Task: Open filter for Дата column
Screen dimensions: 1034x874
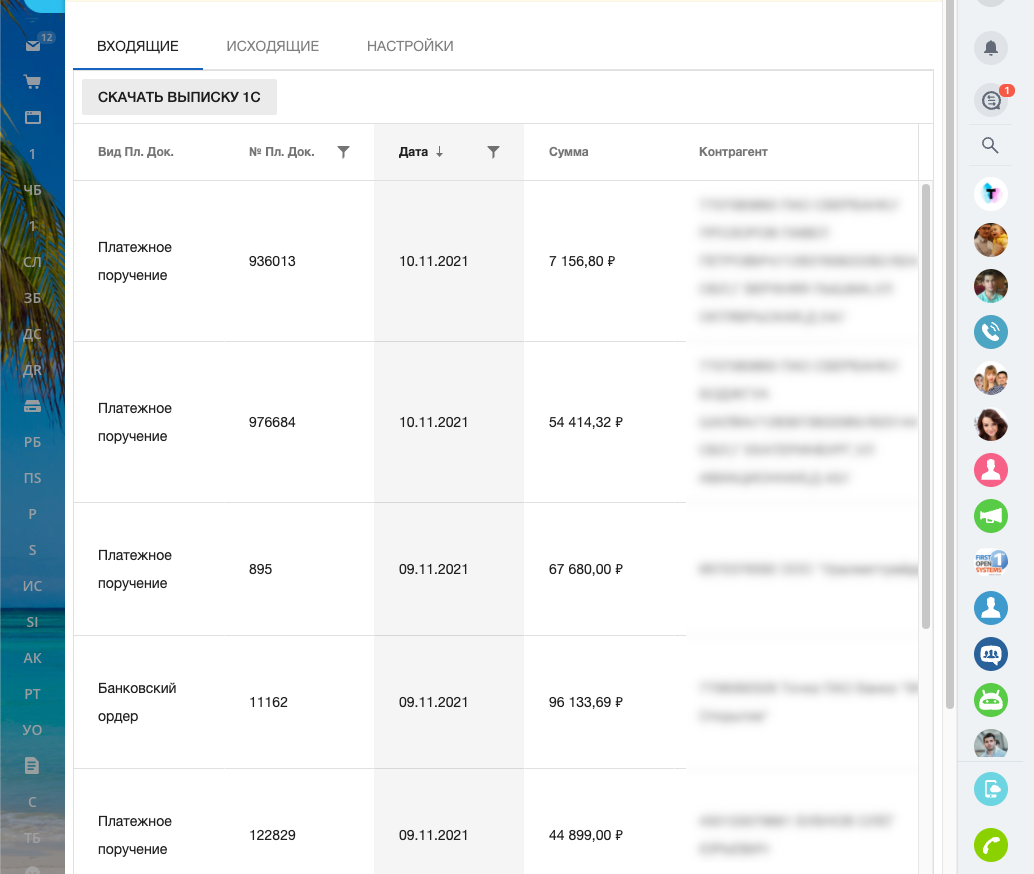Action: [493, 152]
